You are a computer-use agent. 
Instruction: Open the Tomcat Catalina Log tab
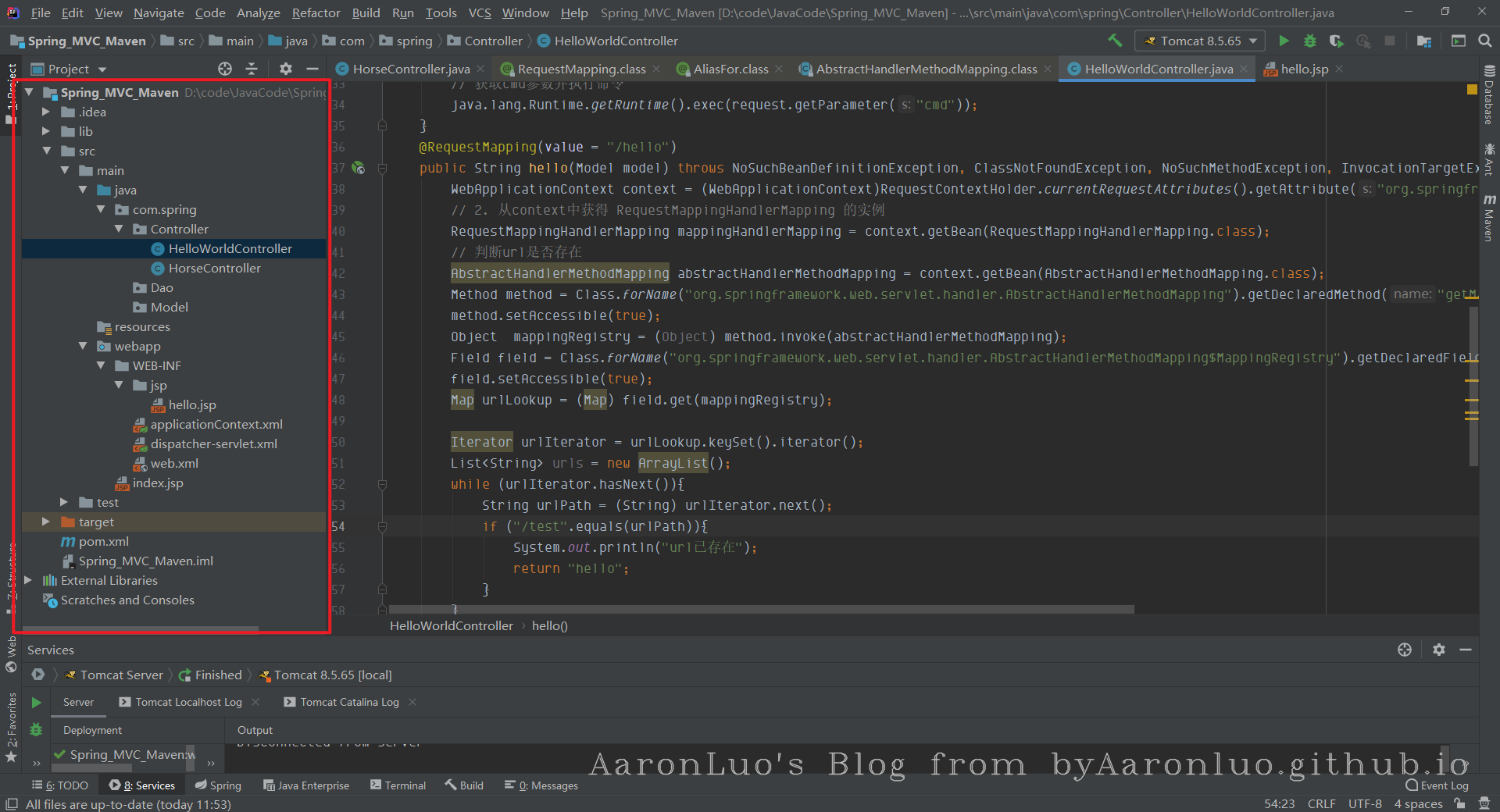(x=349, y=702)
